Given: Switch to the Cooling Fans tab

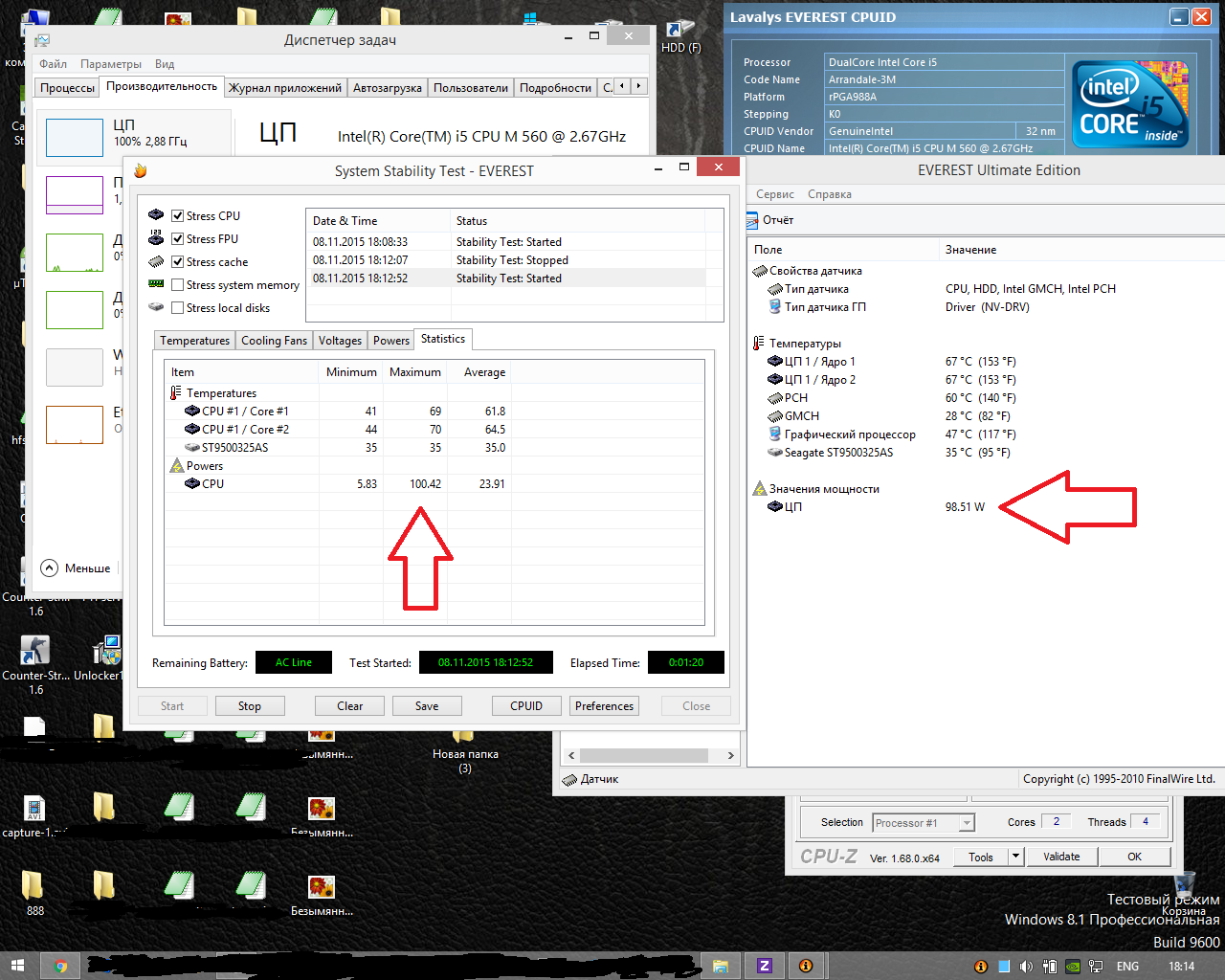Looking at the screenshot, I should pyautogui.click(x=274, y=340).
